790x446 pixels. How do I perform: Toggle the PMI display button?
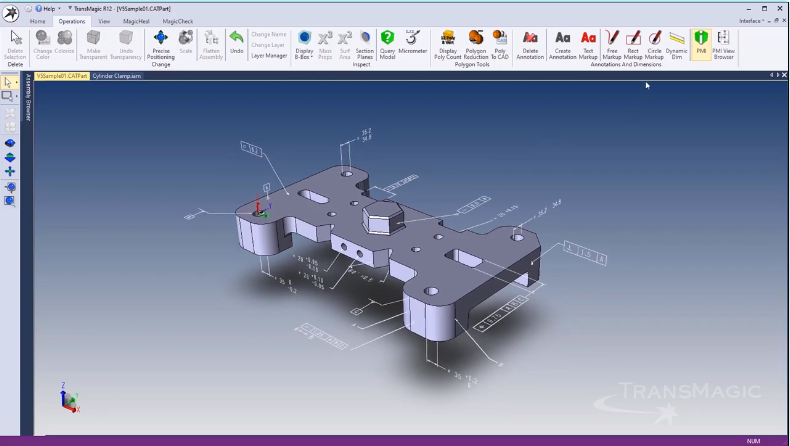click(x=701, y=44)
